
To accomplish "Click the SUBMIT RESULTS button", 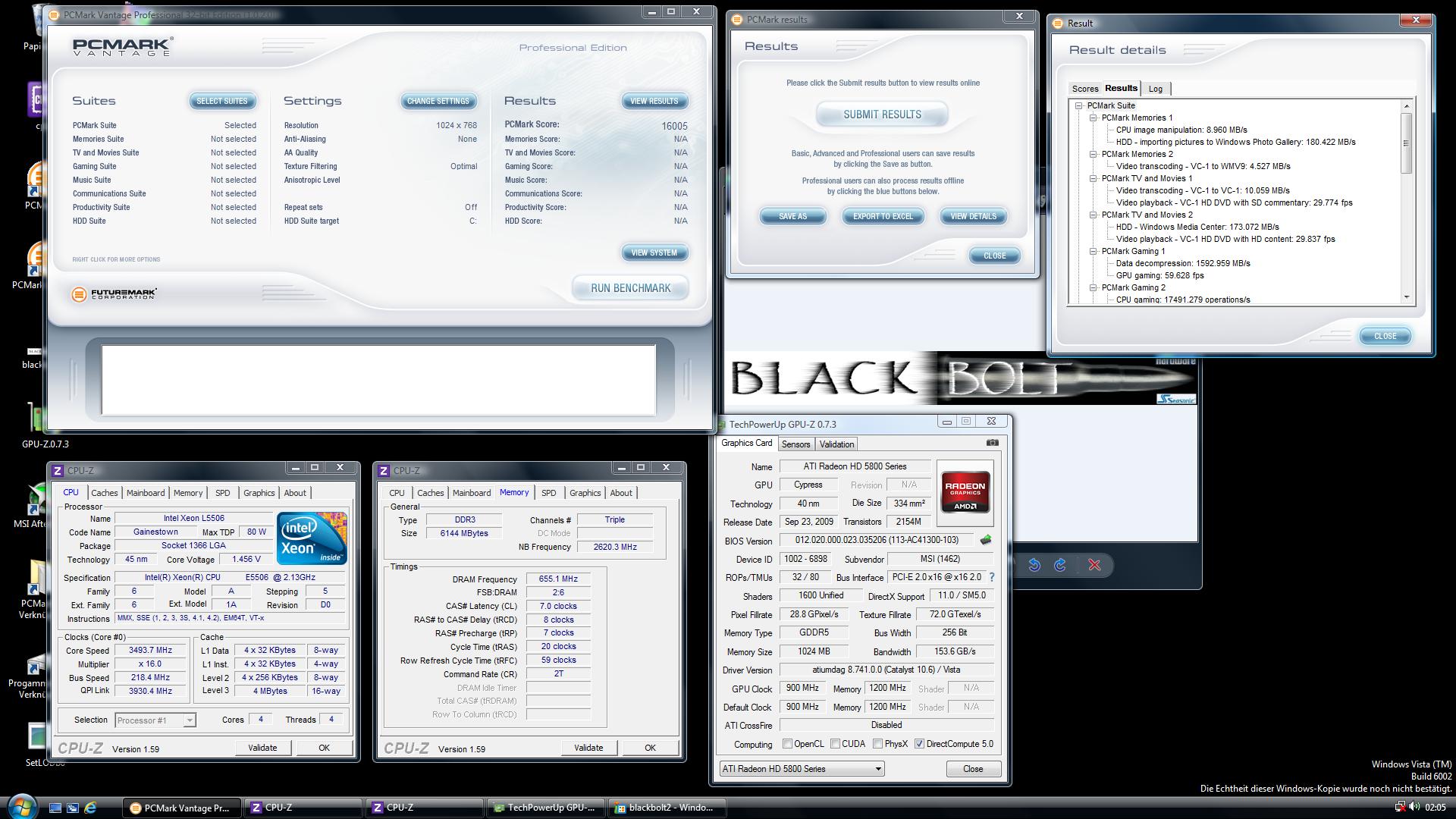I will click(x=882, y=115).
